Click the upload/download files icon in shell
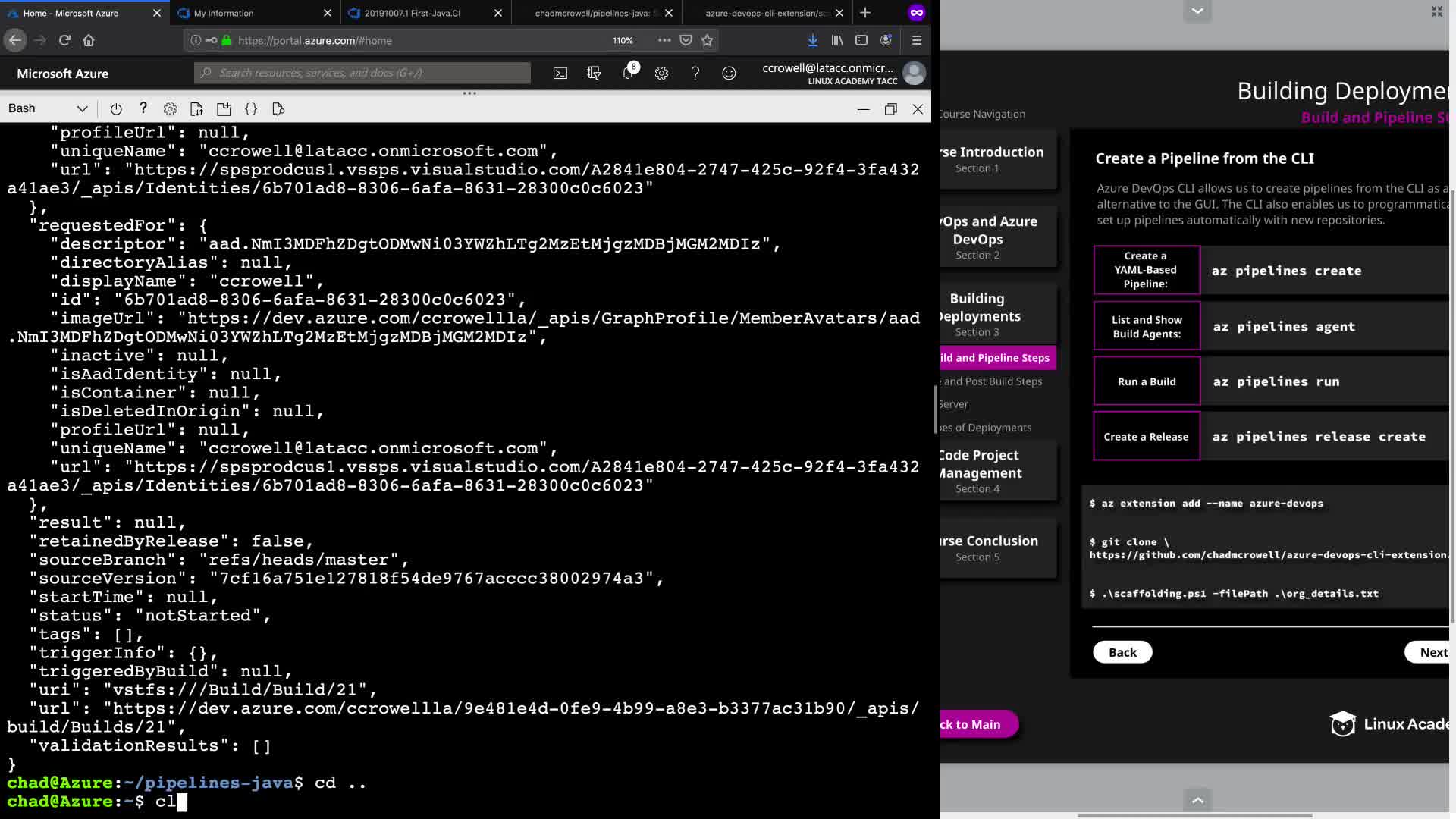Image resolution: width=1456 pixels, height=819 pixels. coord(196,109)
